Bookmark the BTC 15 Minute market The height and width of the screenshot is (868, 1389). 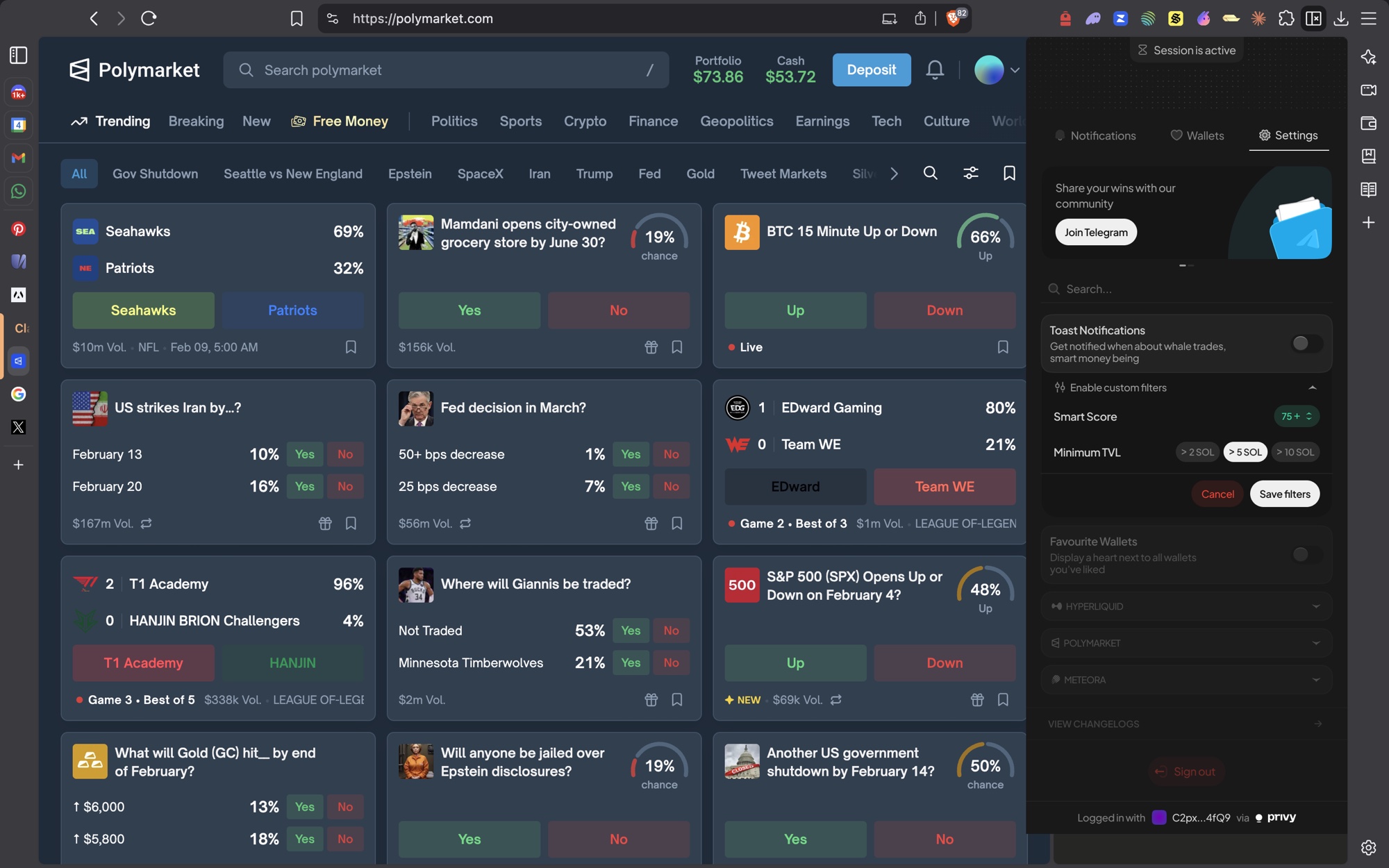tap(1003, 347)
